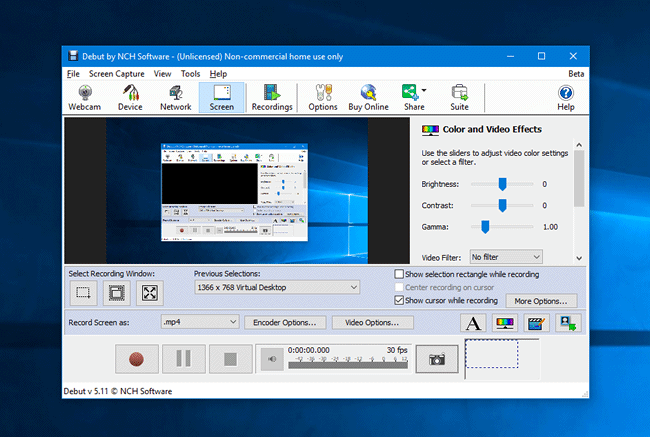650x437 pixels.
Task: Switch to the Network capture source
Action: pos(176,98)
